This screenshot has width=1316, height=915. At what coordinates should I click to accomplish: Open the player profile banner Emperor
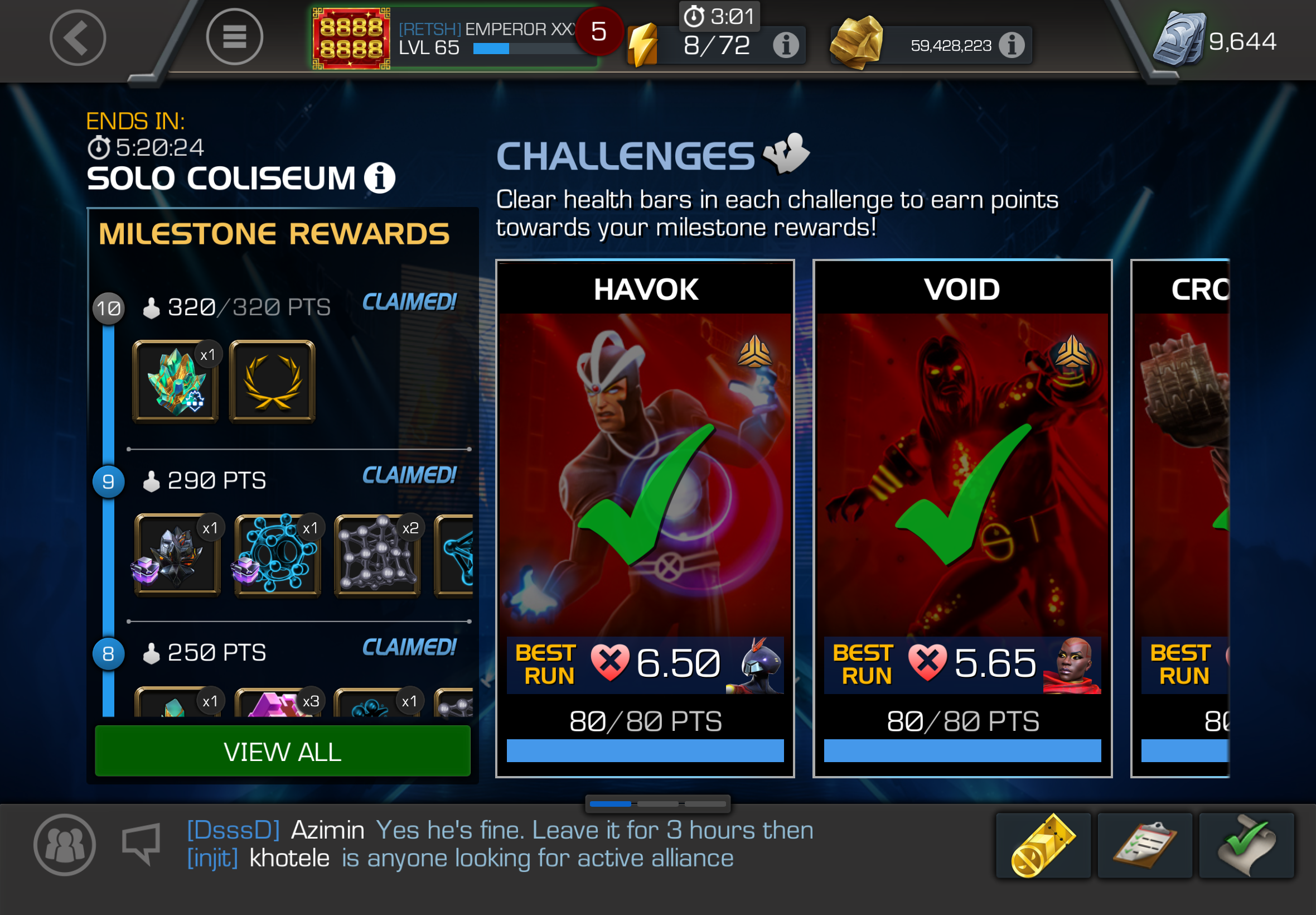click(453, 38)
